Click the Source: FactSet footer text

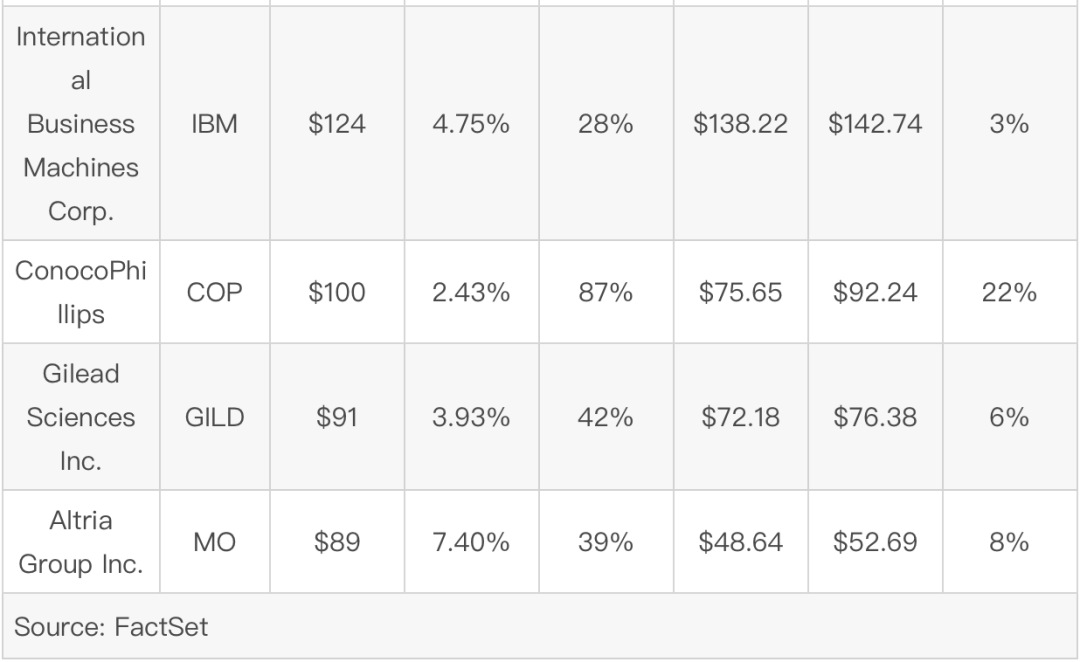pyautogui.click(x=111, y=627)
